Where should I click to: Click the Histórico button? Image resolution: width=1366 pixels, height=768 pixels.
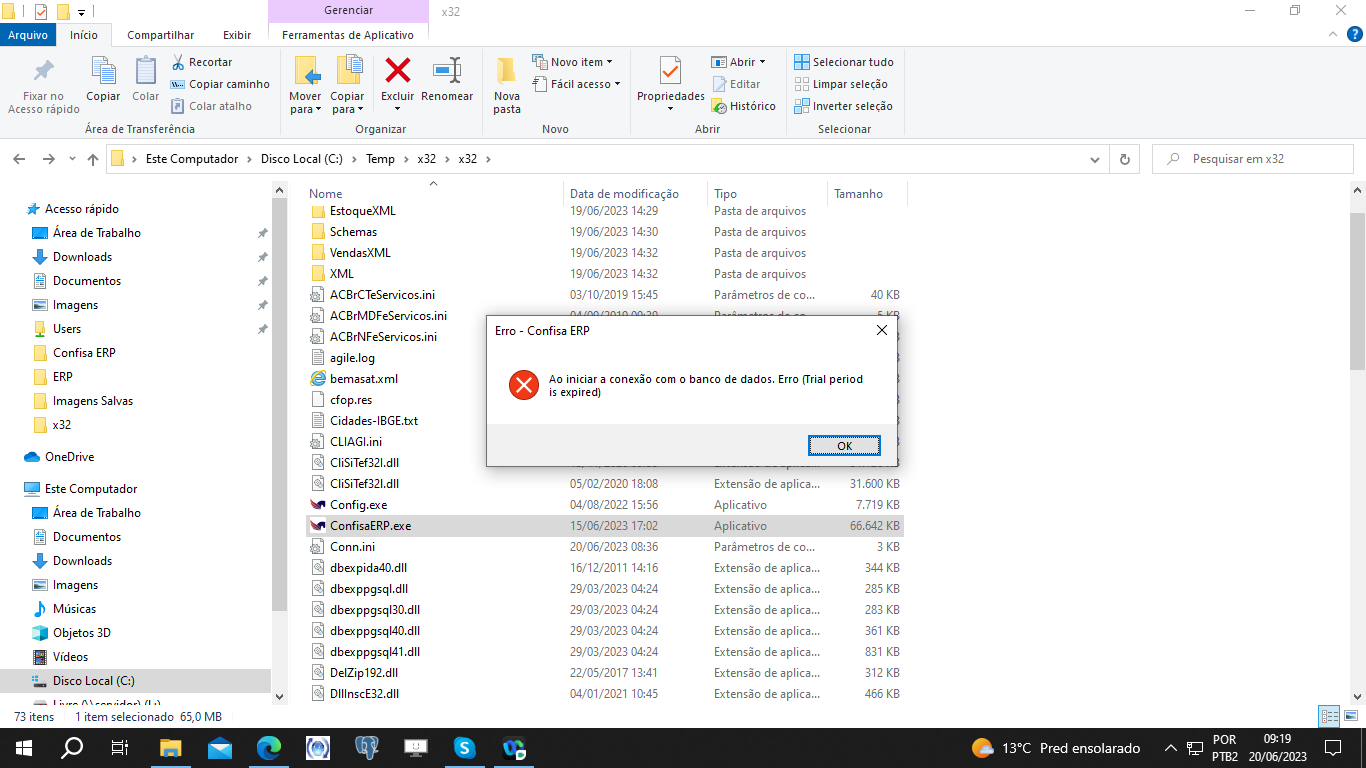744,106
